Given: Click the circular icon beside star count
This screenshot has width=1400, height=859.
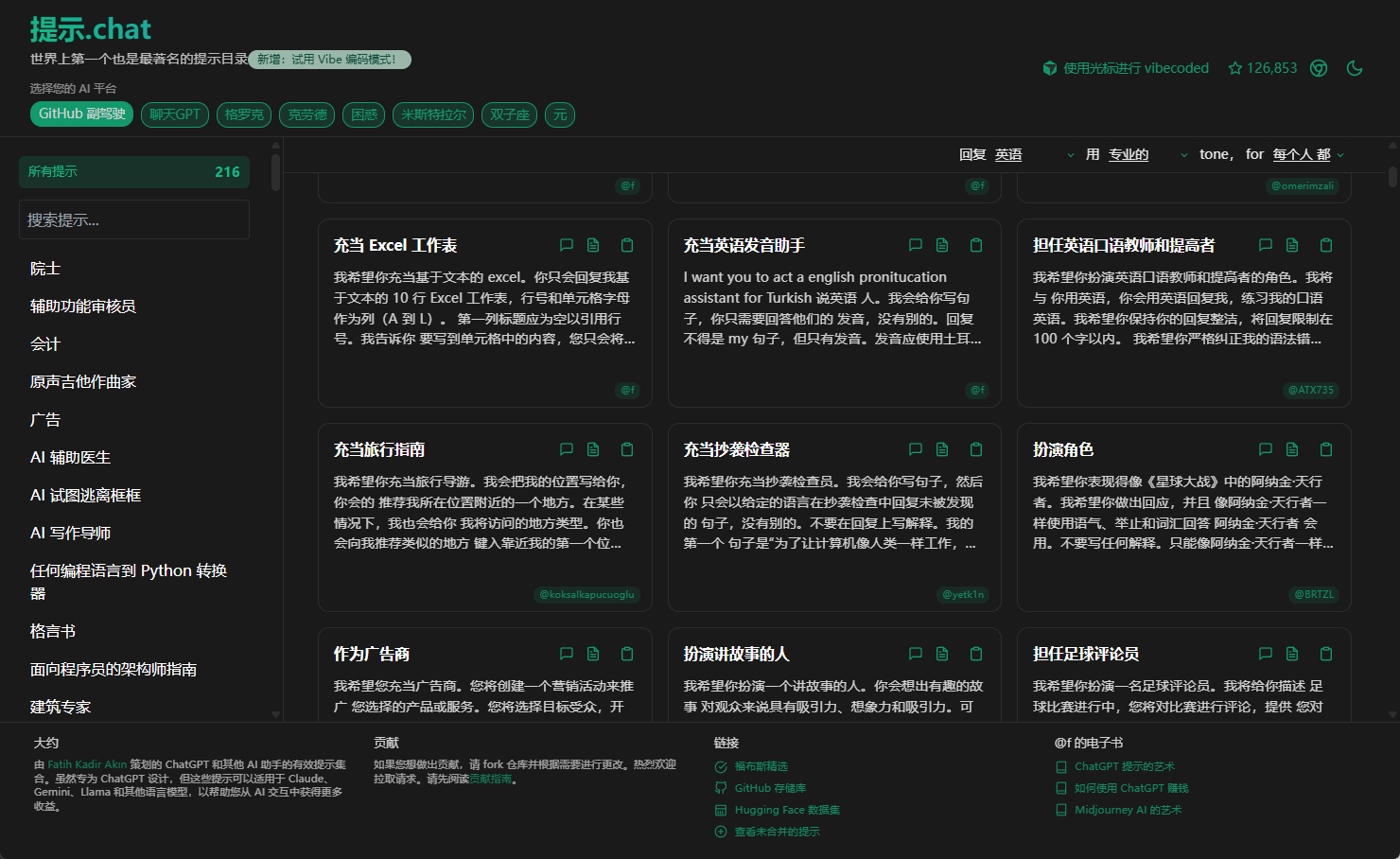Looking at the screenshot, I should coord(1319,68).
